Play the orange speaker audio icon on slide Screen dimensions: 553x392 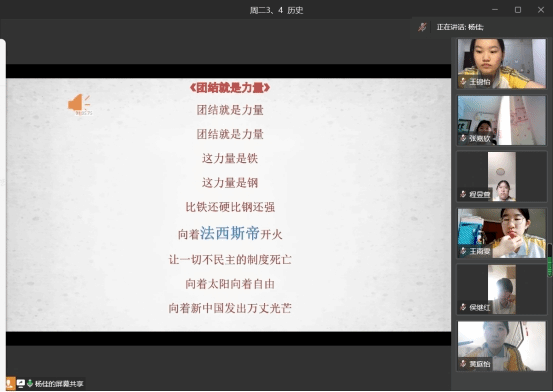pos(79,103)
